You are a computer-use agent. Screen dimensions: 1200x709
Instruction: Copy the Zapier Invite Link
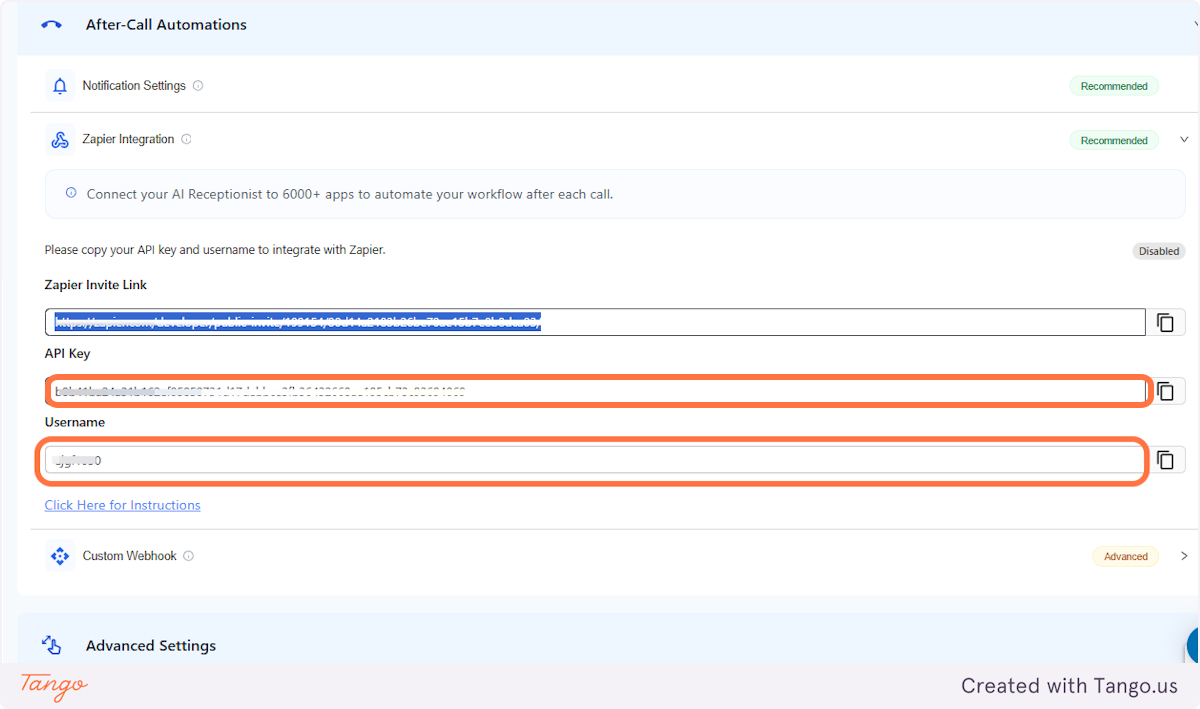pos(1165,322)
